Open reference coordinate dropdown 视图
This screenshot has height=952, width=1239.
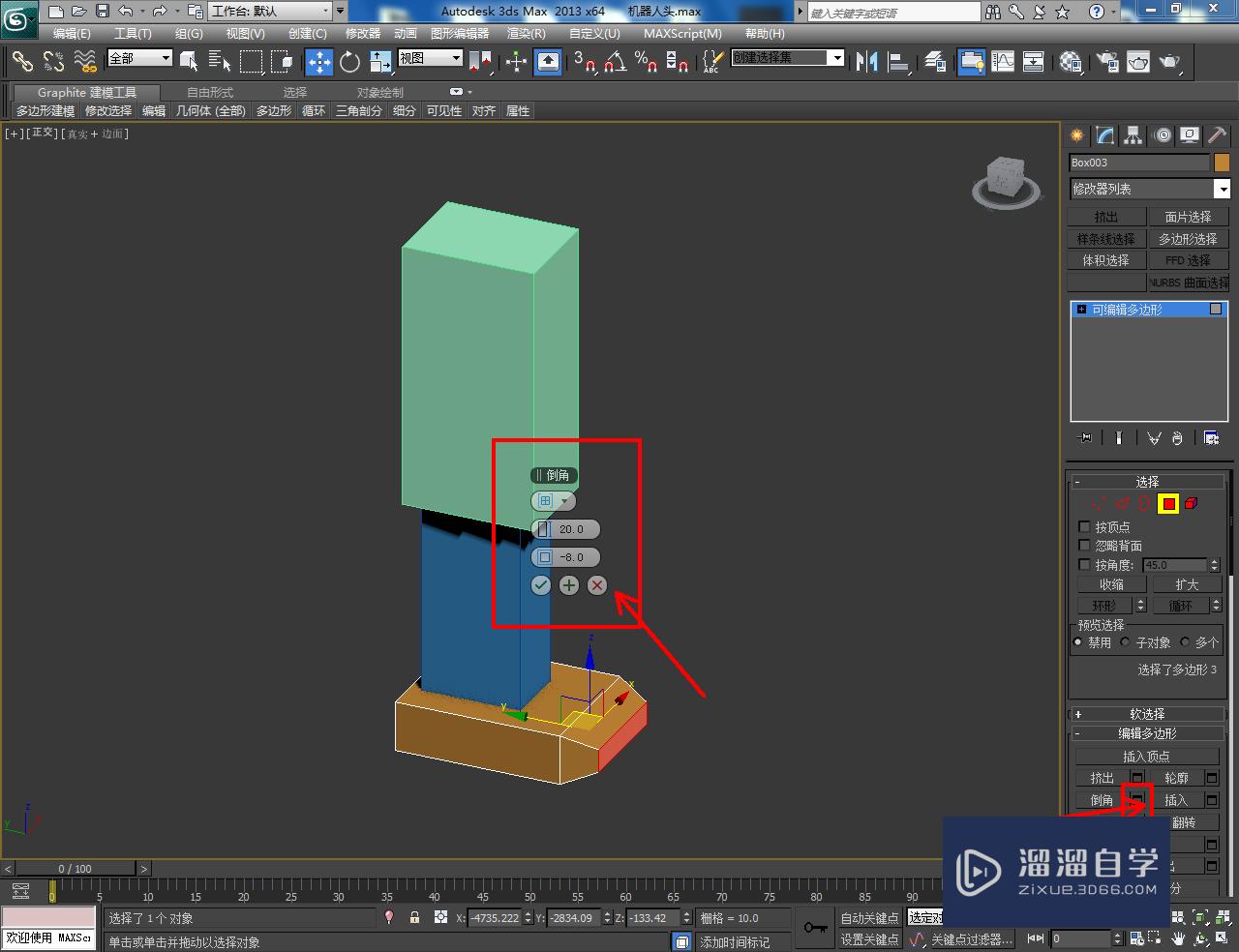[x=431, y=58]
